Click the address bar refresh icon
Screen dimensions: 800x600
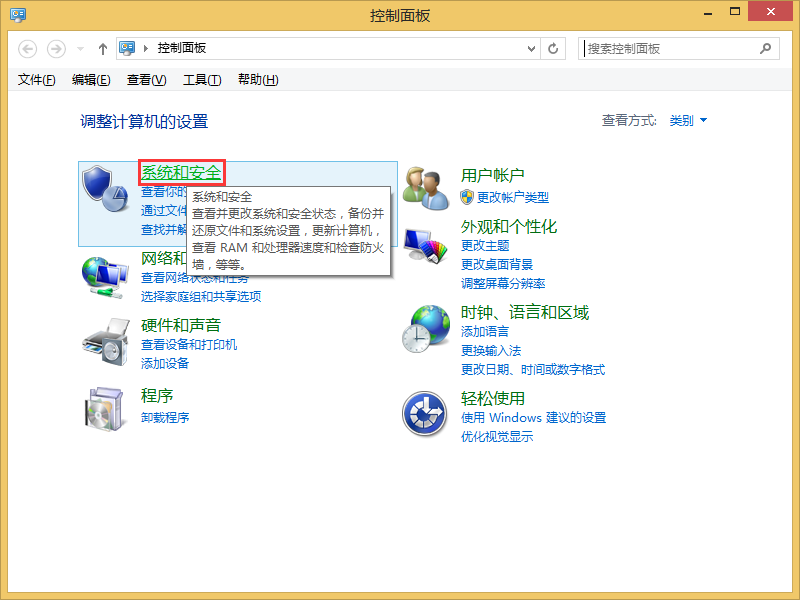coord(553,48)
